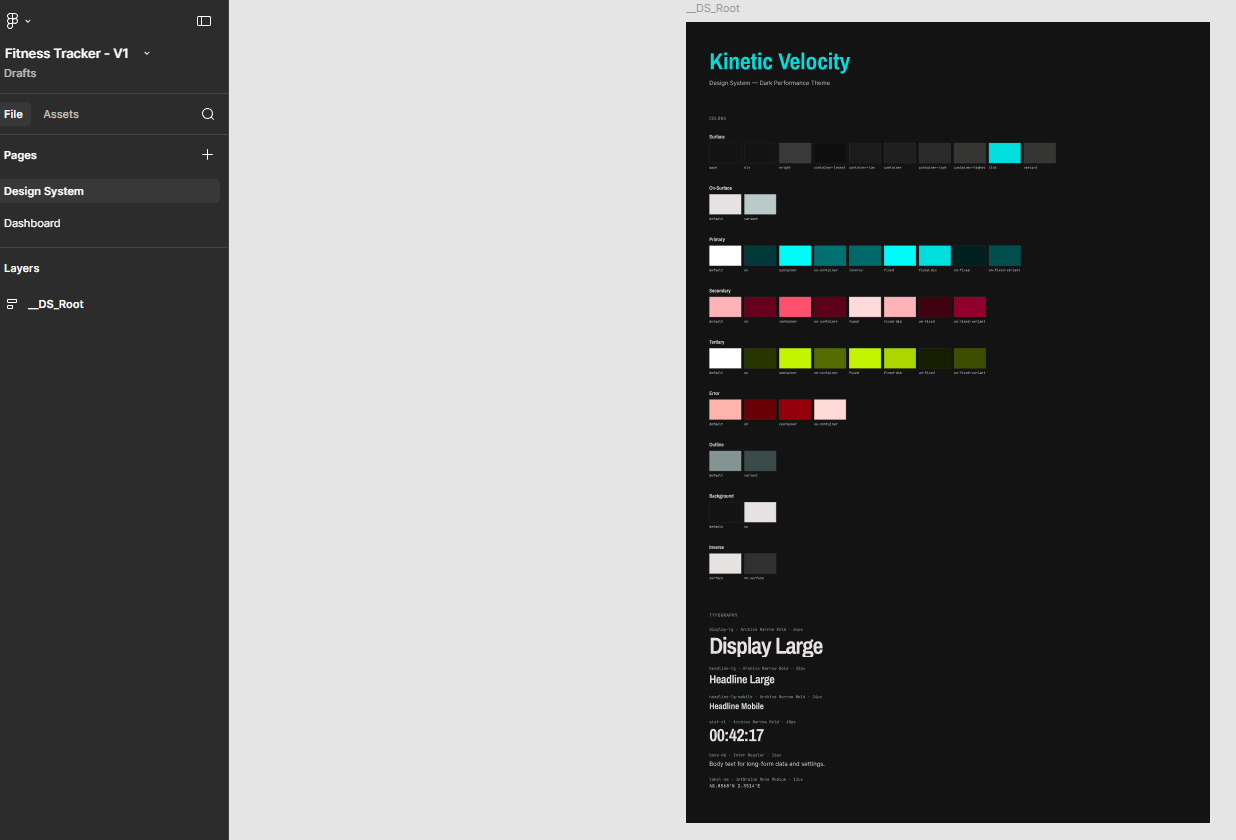The width and height of the screenshot is (1236, 840).
Task: Click the frame icon beside __DS_Root layer
Action: point(12,304)
